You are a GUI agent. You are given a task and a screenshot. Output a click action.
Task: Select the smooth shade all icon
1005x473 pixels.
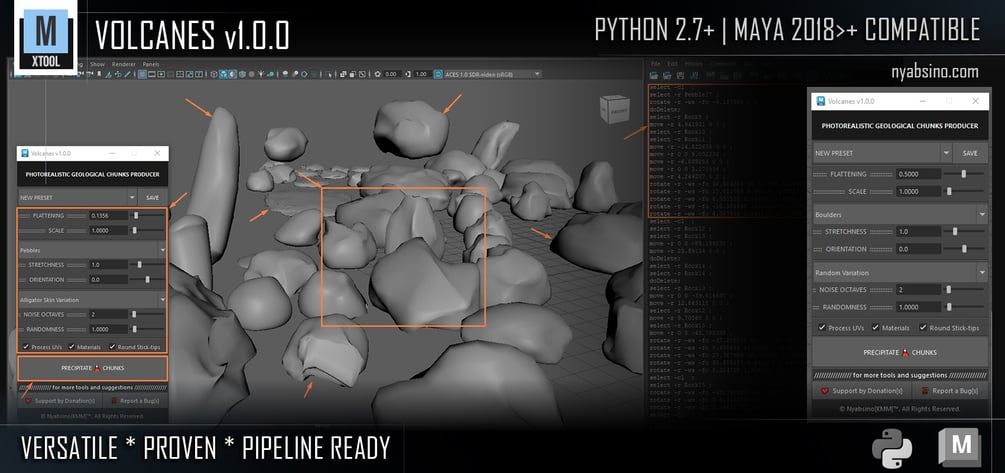[x=223, y=74]
